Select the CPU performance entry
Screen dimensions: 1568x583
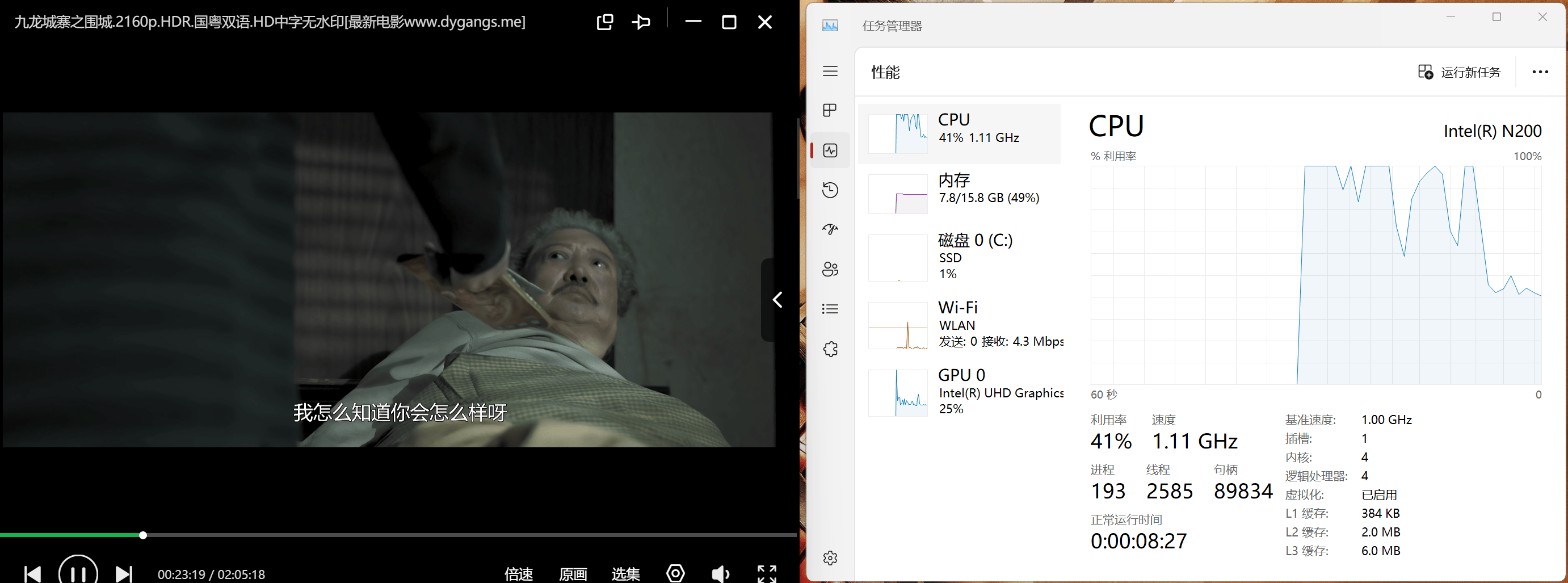(959, 134)
